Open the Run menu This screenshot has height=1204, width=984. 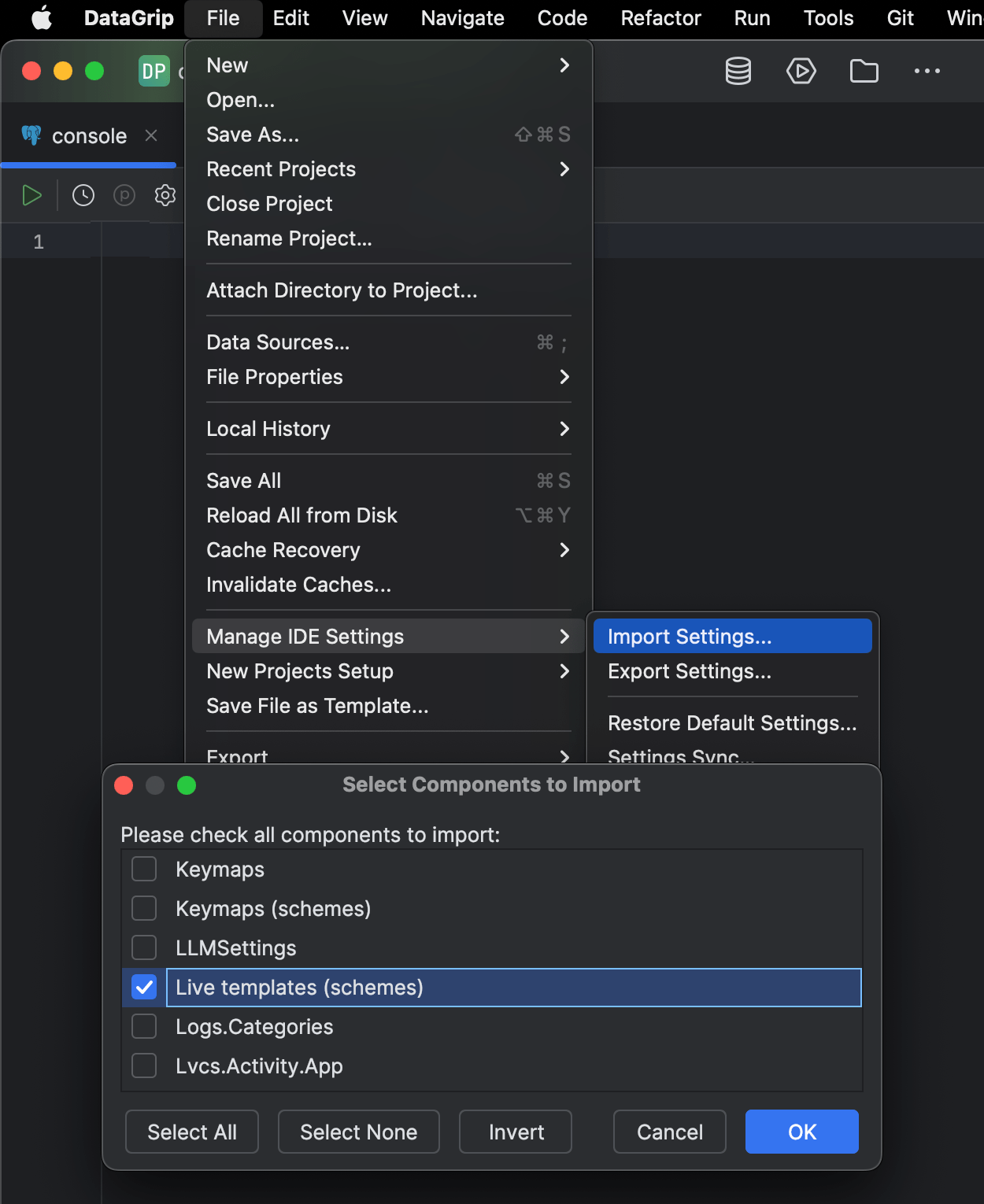click(752, 18)
